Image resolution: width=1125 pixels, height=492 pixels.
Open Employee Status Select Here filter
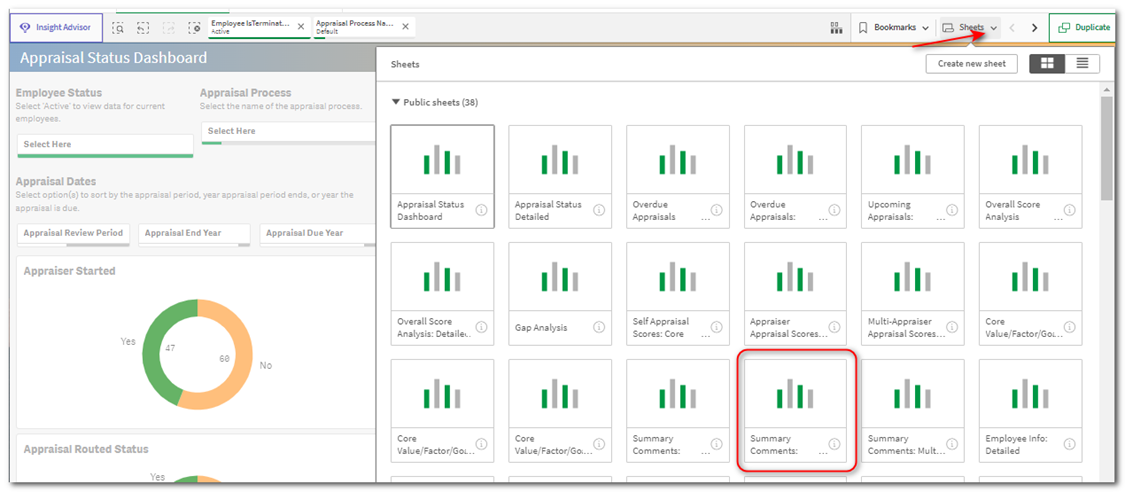click(x=105, y=145)
